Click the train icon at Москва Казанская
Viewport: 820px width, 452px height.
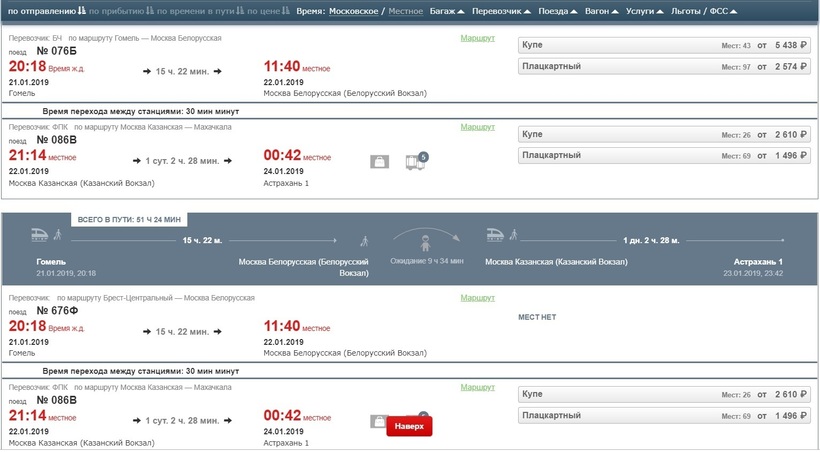[497, 236]
